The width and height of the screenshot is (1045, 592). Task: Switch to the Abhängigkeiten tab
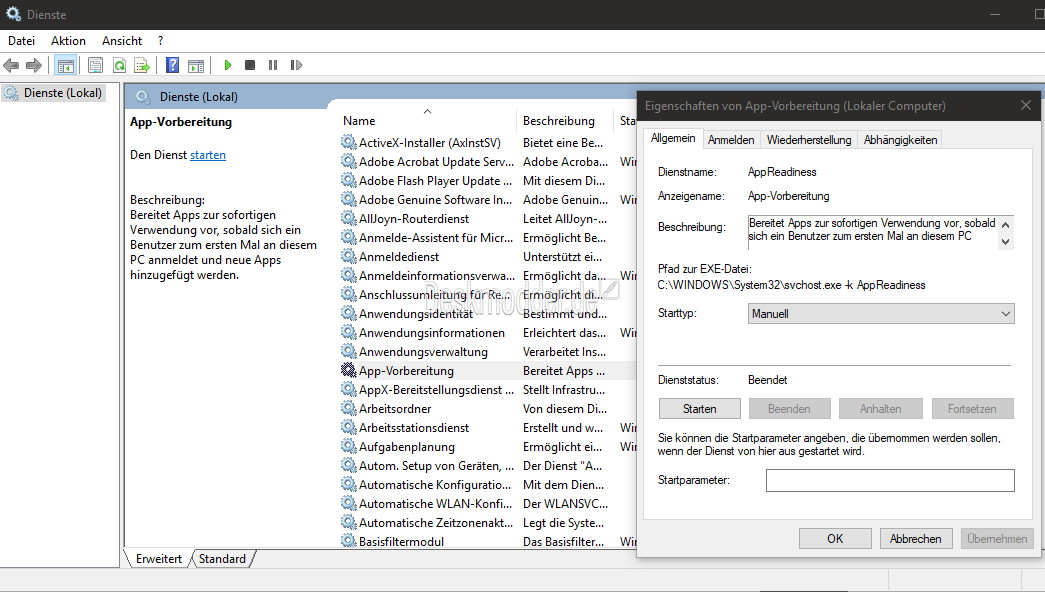(900, 139)
